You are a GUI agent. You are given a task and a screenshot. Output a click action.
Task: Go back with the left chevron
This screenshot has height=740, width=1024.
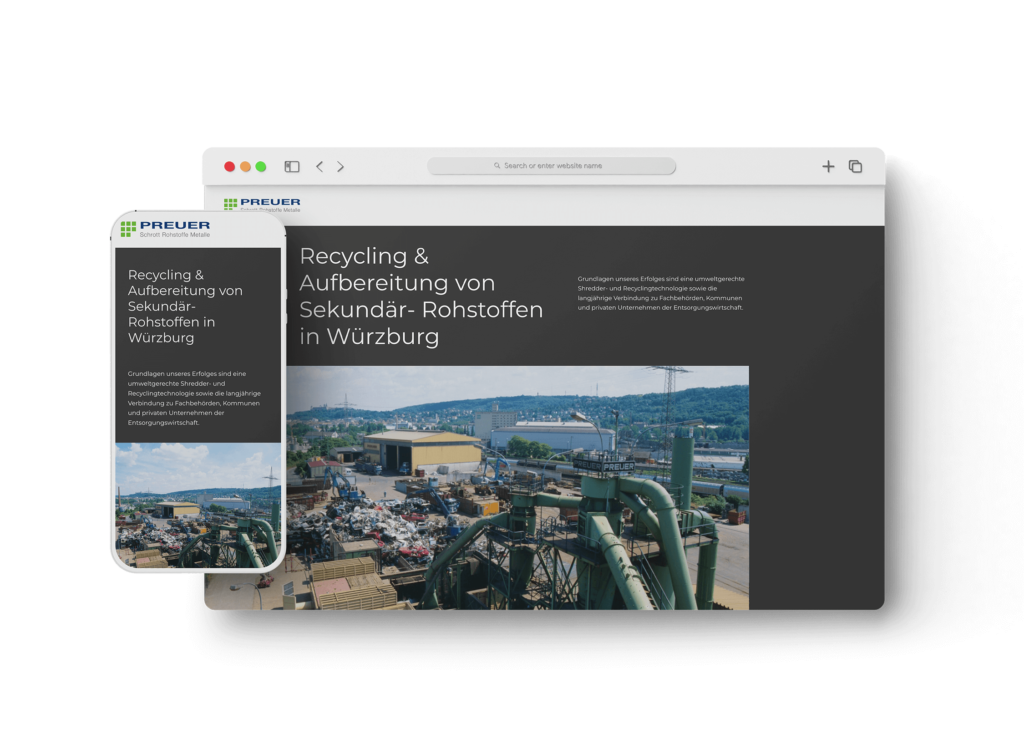tap(319, 167)
